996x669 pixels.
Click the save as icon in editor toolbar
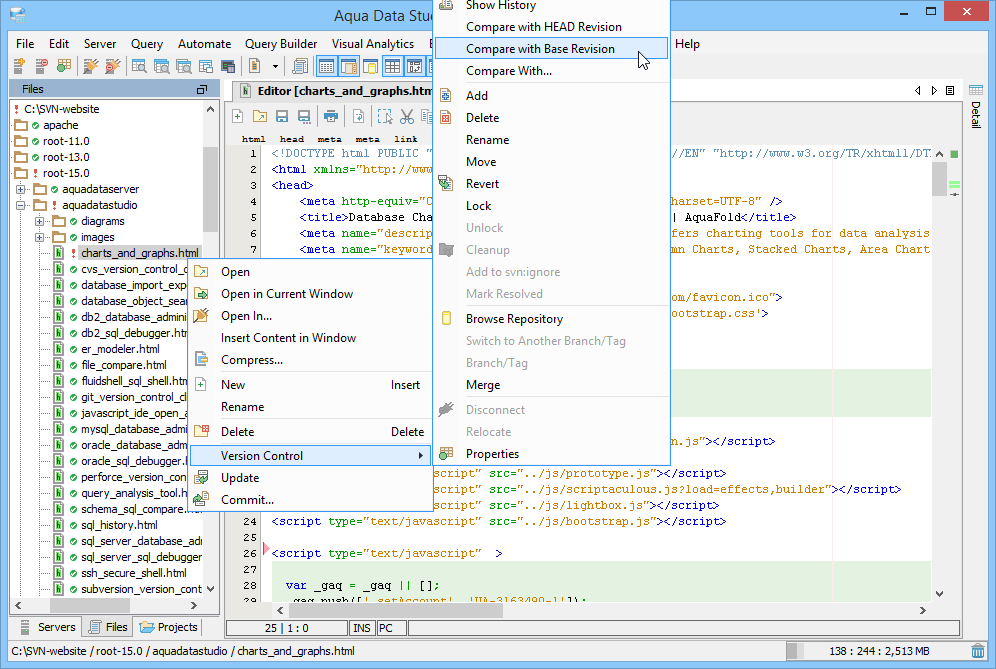click(x=304, y=116)
